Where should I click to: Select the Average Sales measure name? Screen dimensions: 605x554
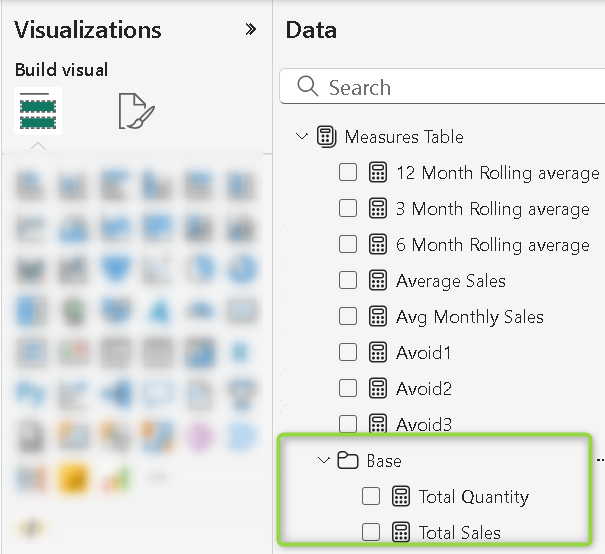(451, 281)
